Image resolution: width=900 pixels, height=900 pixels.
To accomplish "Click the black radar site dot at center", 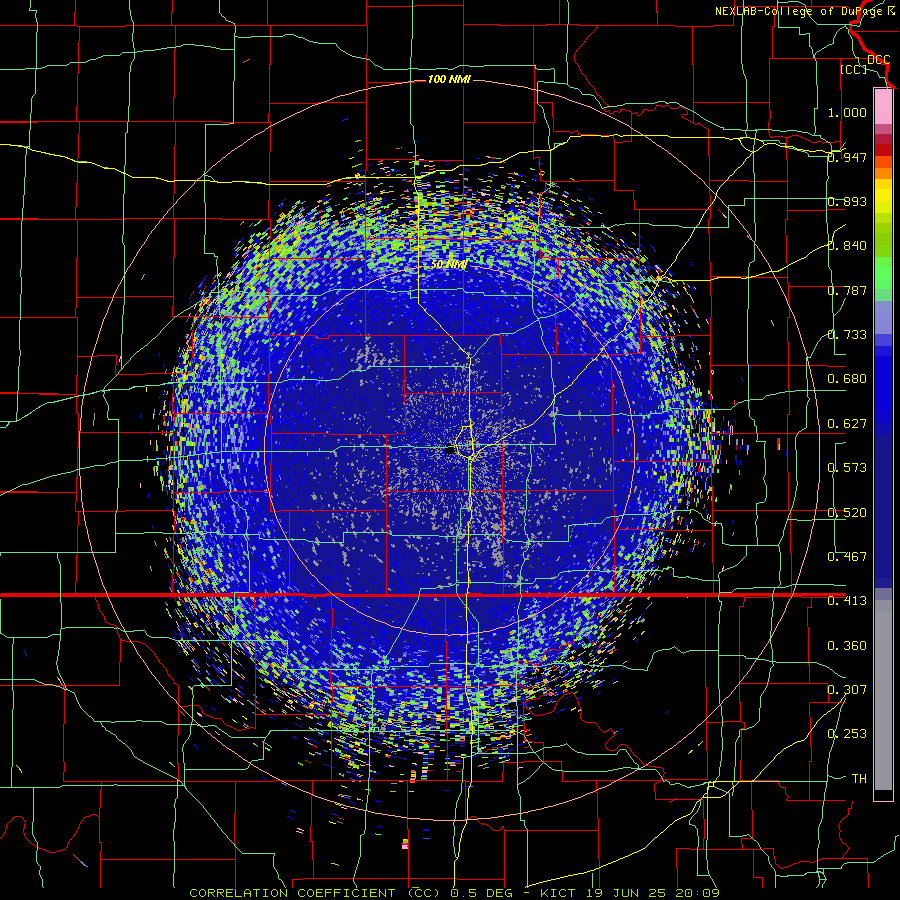I will point(451,450).
